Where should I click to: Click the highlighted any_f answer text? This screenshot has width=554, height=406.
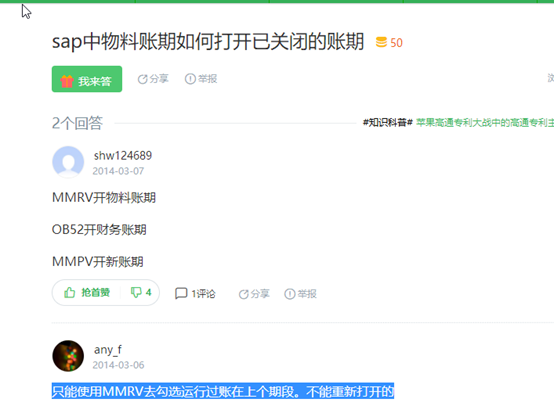223,391
